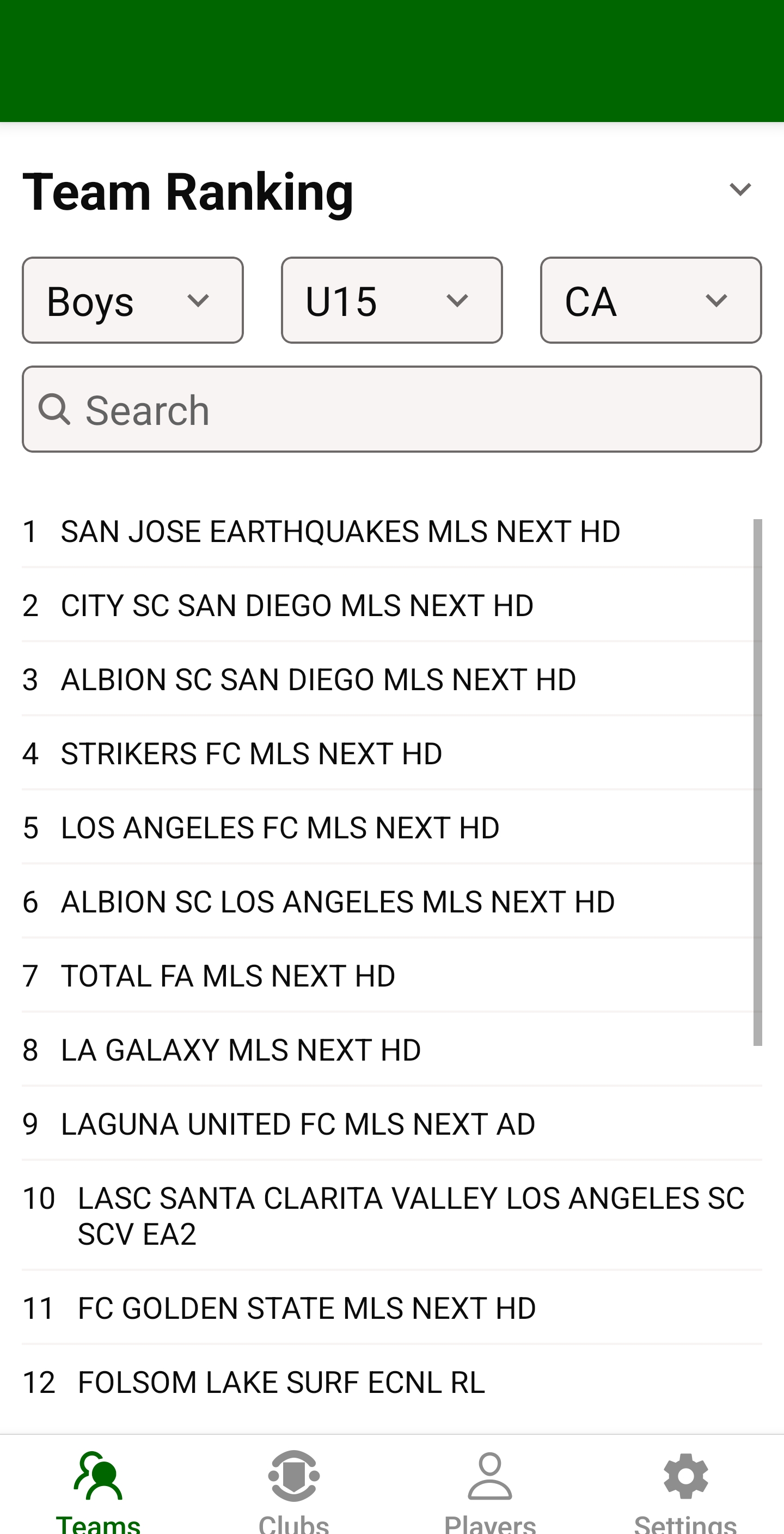This screenshot has width=784, height=1534.
Task: Expand the U15 age group dropdown
Action: click(391, 300)
